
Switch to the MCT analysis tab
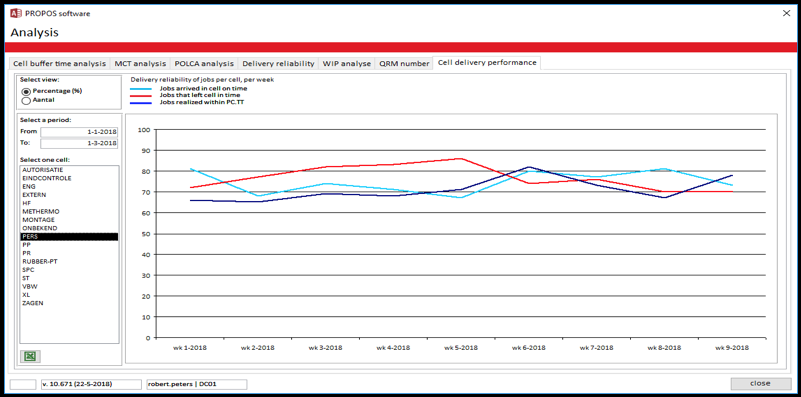pyautogui.click(x=140, y=64)
